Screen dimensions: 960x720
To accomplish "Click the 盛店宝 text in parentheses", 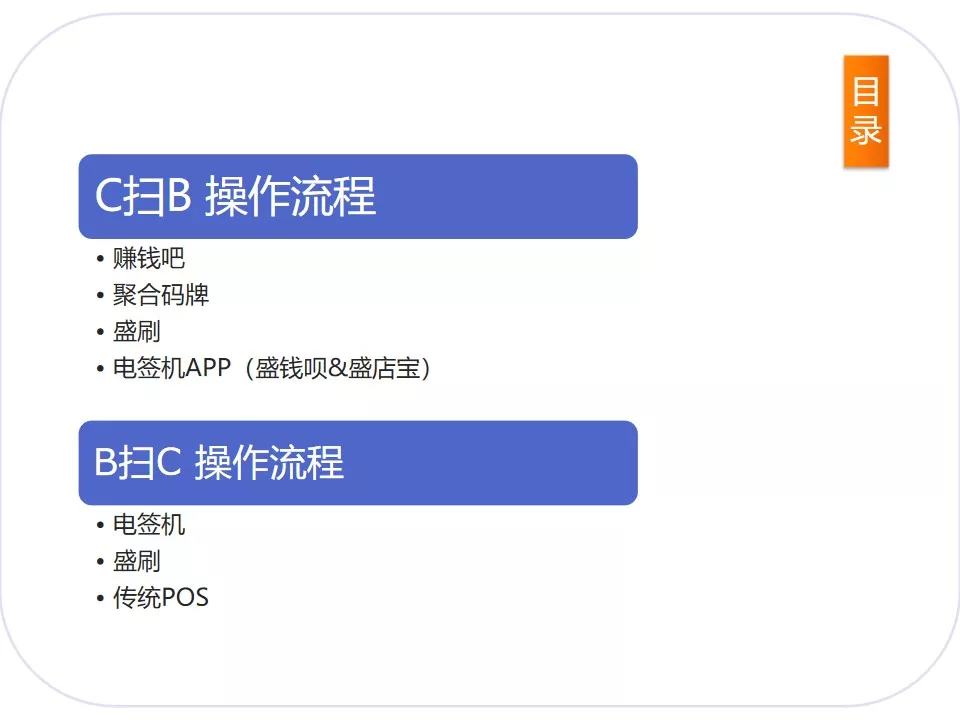I will (x=384, y=368).
